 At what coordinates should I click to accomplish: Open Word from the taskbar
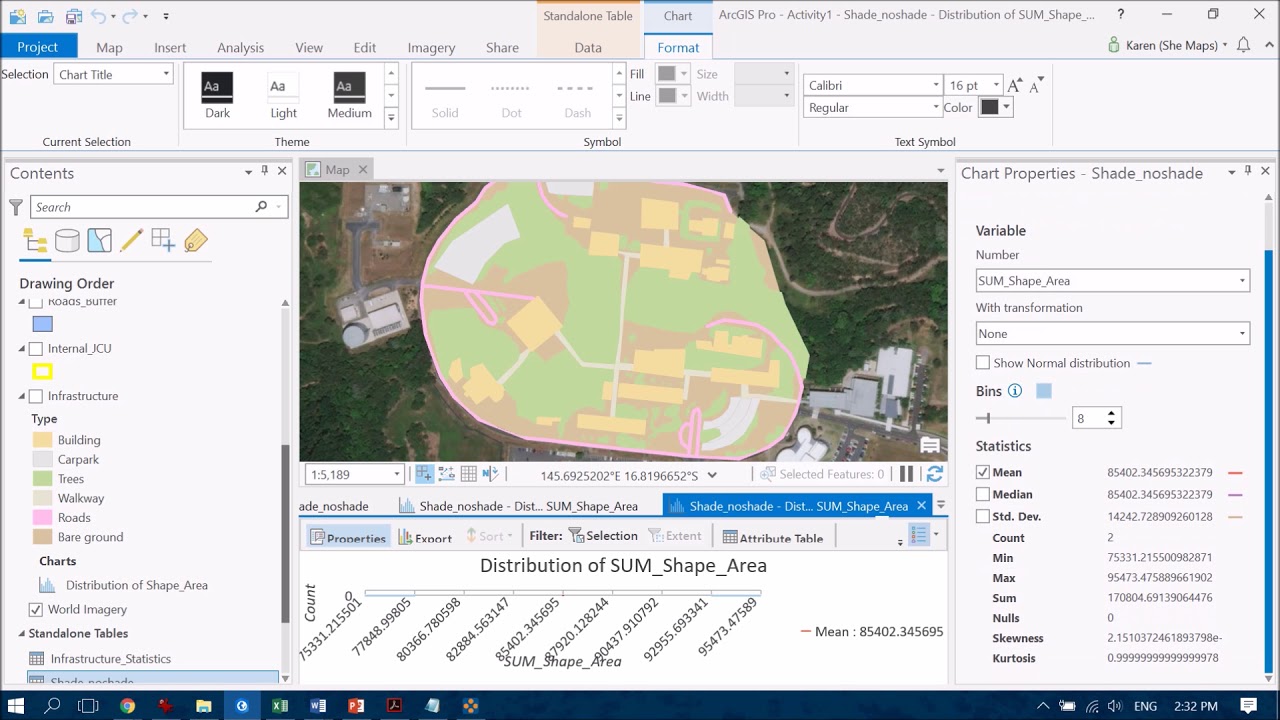[x=318, y=706]
